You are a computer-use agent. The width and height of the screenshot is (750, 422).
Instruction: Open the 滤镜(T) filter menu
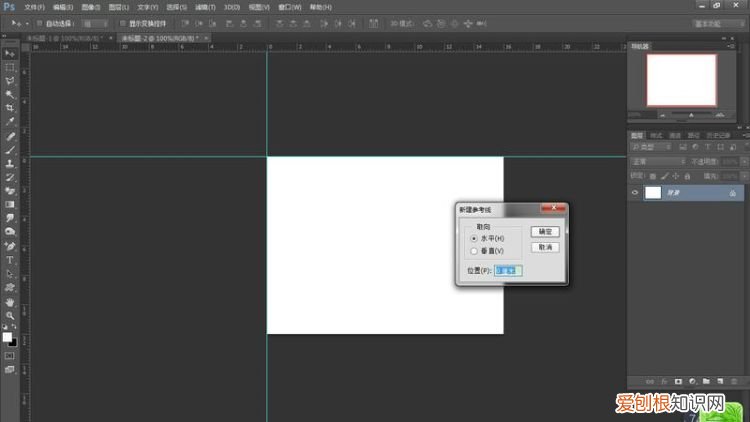point(205,6)
